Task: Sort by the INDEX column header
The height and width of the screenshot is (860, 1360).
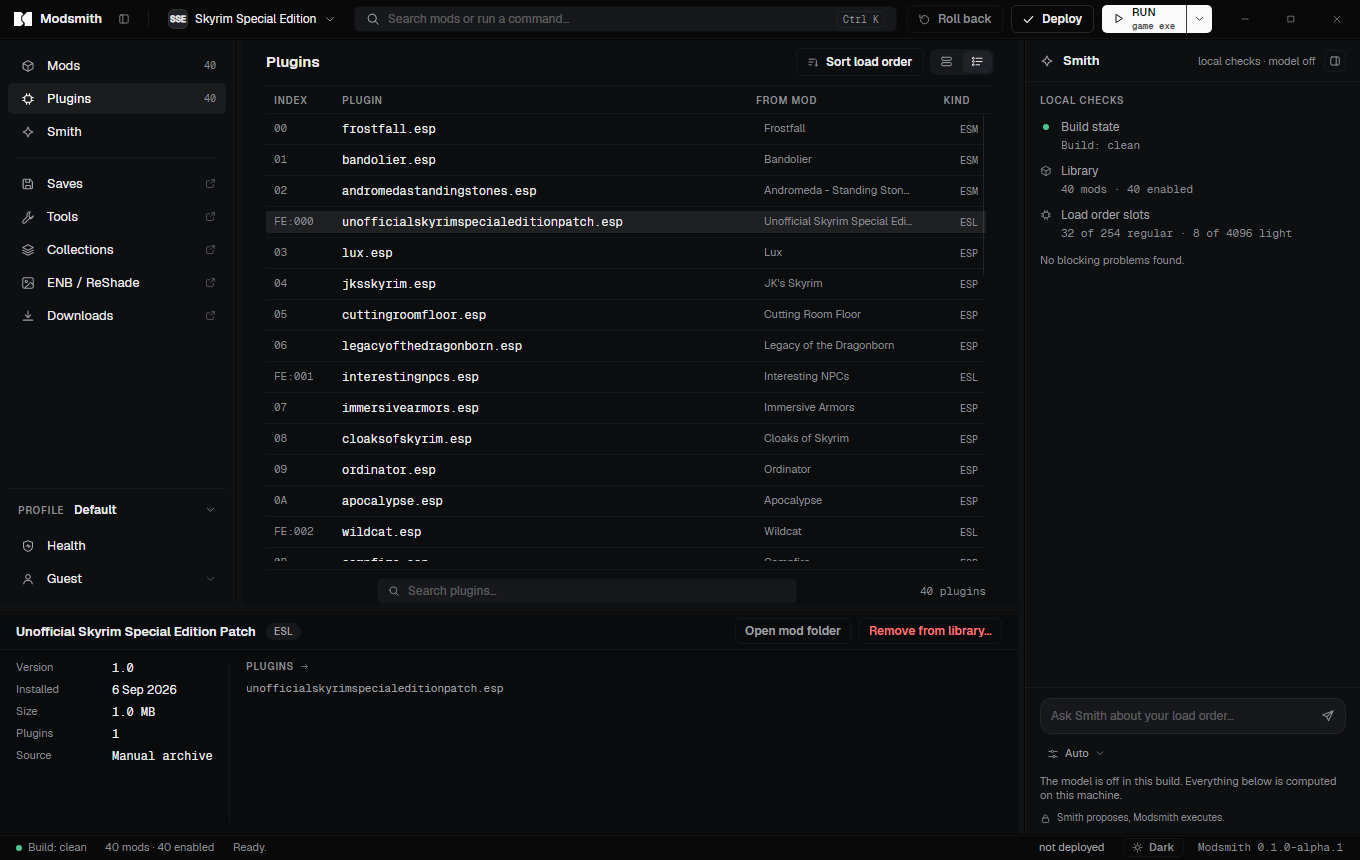Action: tap(290, 100)
